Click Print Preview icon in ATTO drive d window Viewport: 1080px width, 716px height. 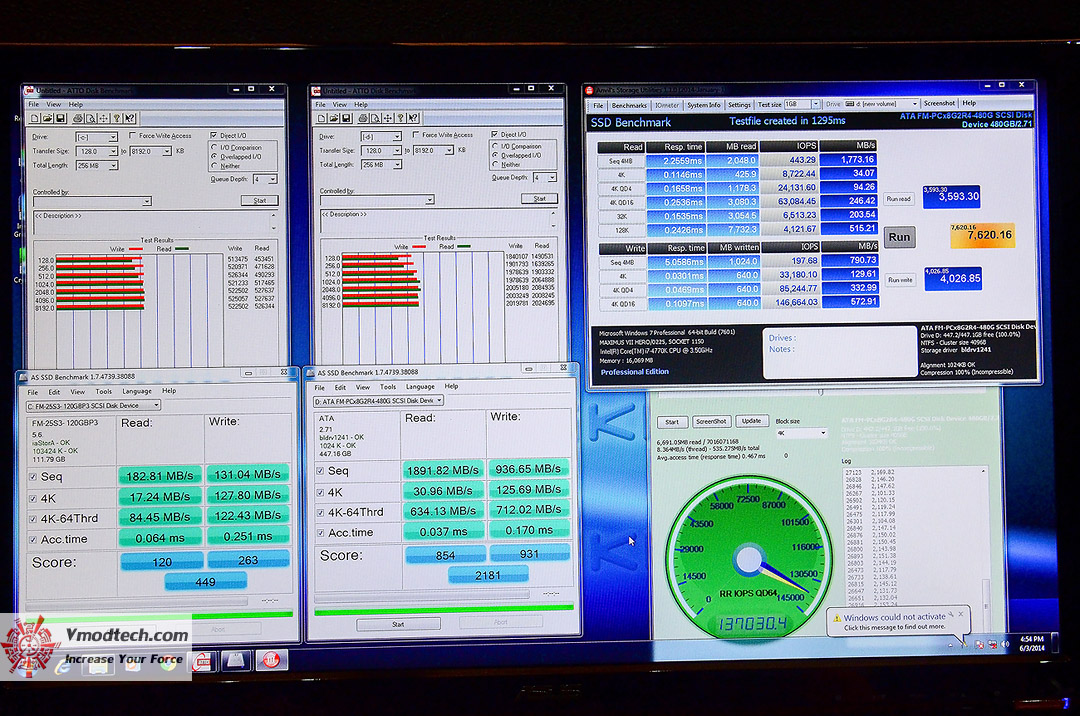click(x=375, y=118)
